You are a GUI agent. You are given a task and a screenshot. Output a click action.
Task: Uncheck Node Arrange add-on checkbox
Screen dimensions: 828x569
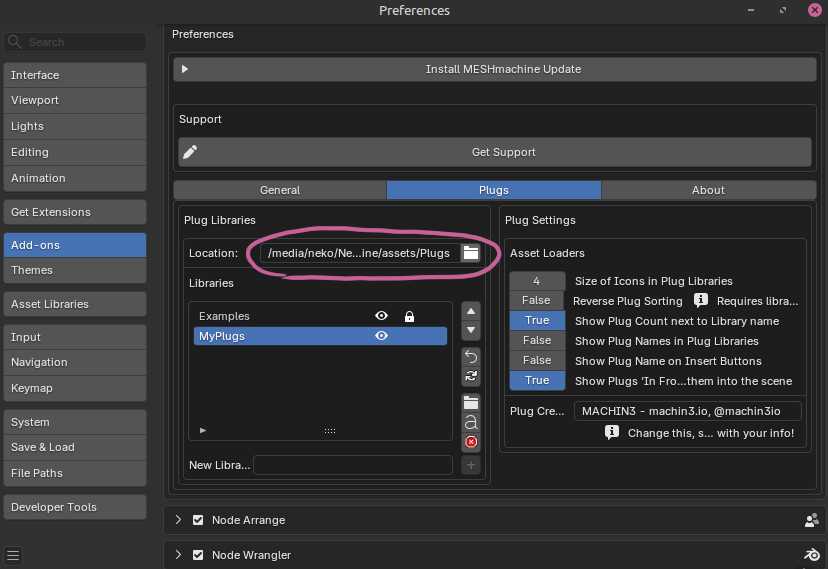198,520
